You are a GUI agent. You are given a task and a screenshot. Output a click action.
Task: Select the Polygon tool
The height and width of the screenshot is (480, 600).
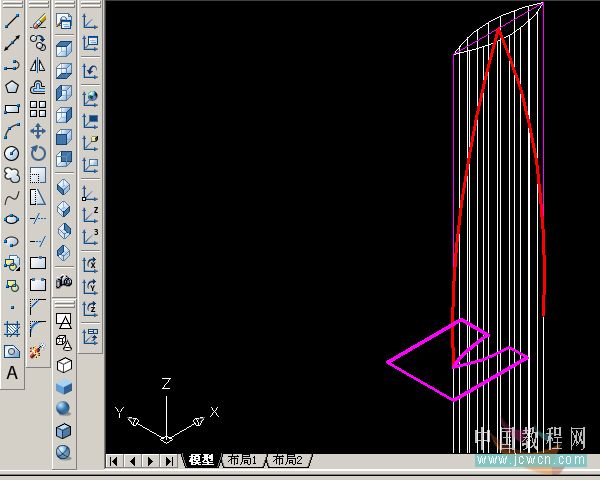coord(12,87)
